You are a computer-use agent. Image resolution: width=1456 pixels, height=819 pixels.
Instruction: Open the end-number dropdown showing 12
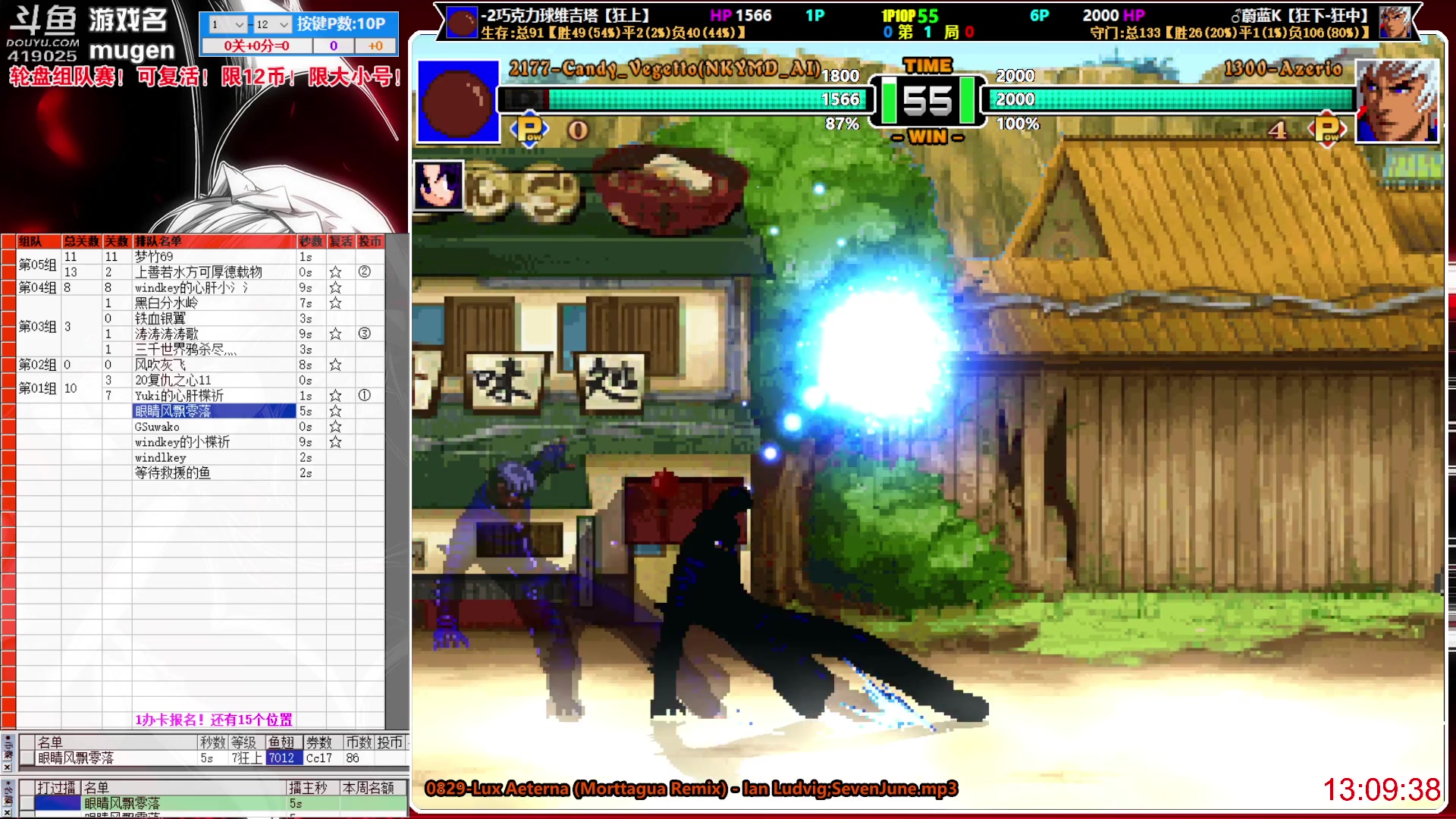coord(272,24)
